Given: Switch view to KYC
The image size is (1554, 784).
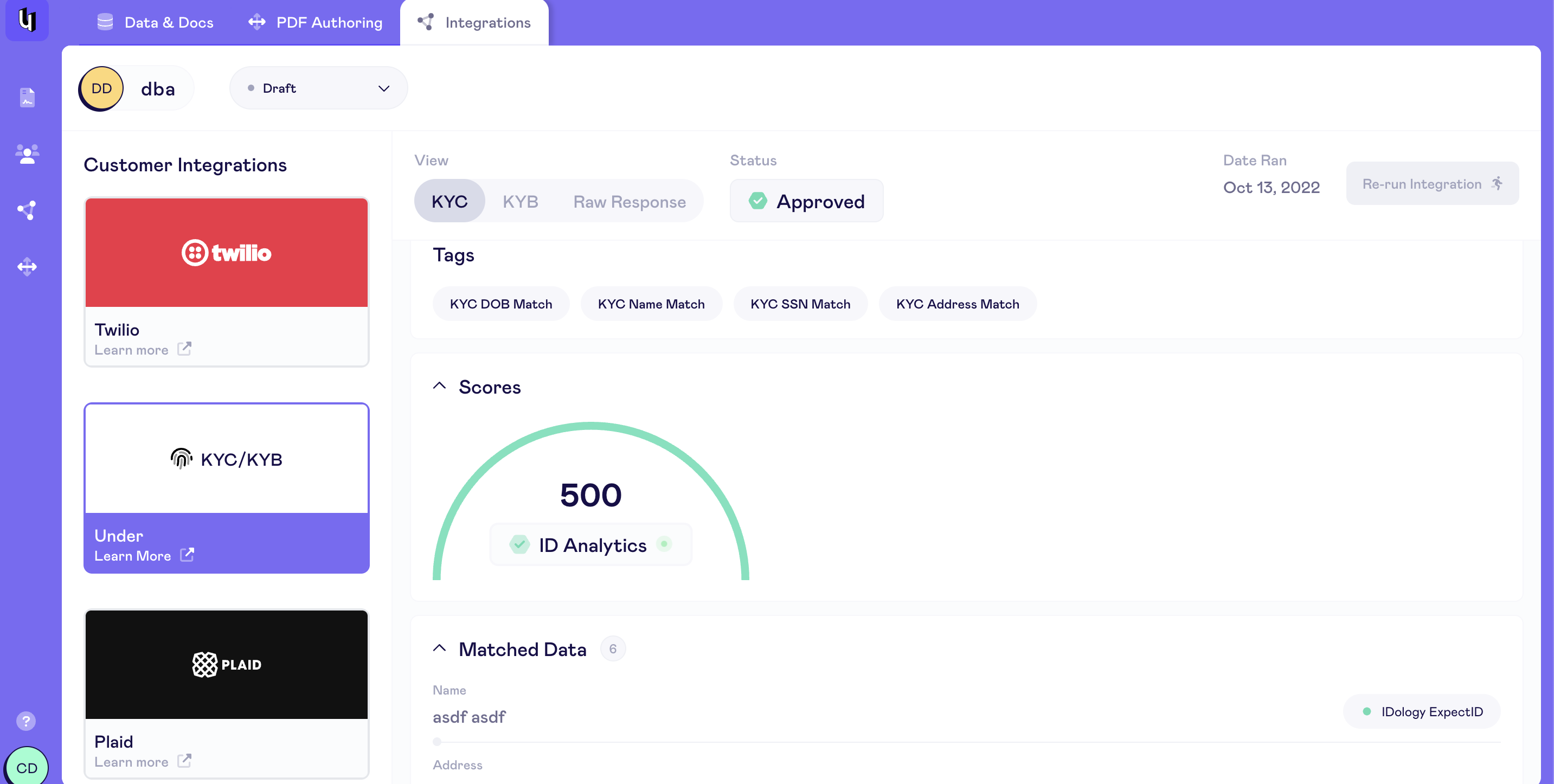Looking at the screenshot, I should point(449,202).
